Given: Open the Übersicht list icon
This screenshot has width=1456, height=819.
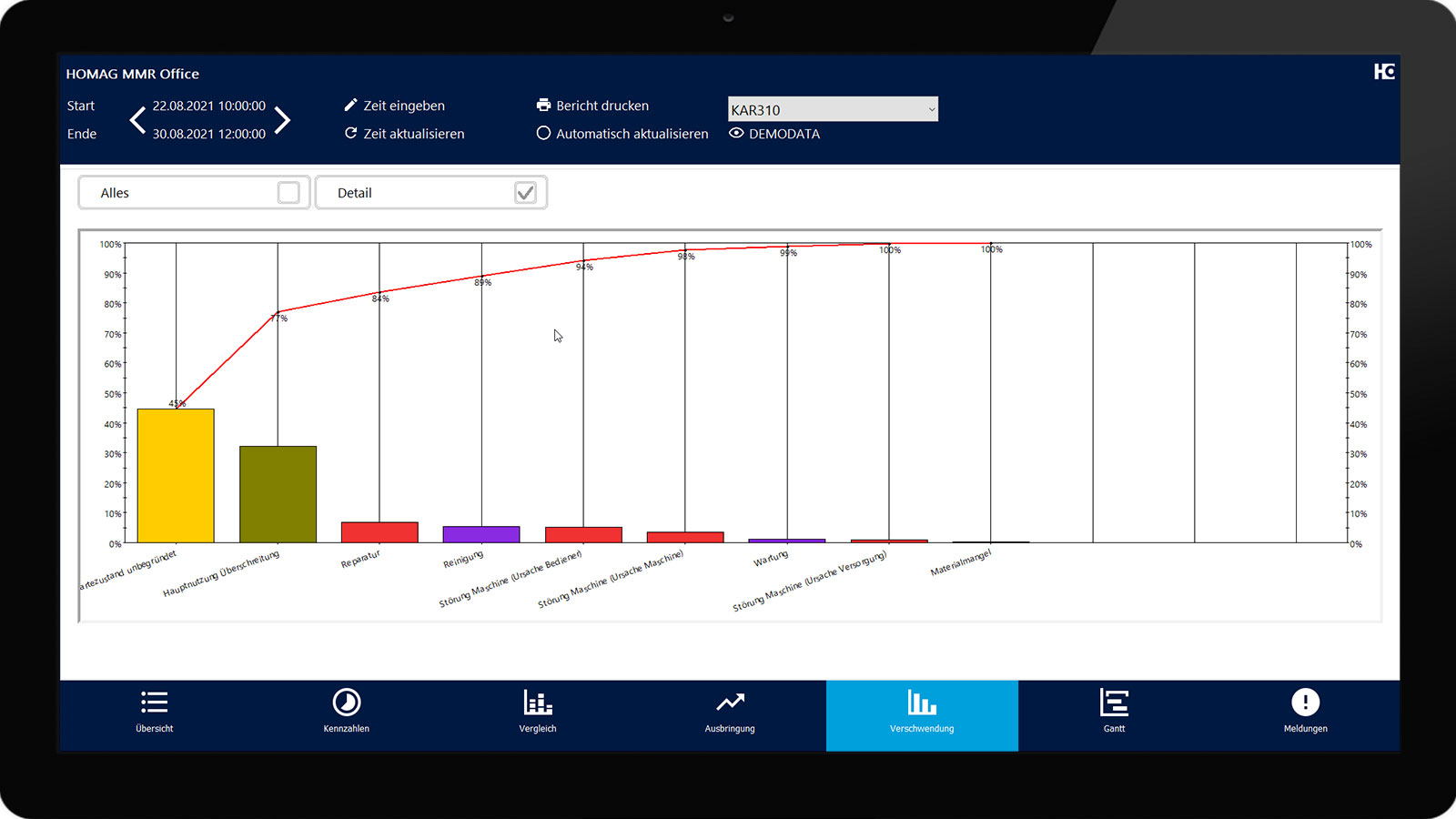Looking at the screenshot, I should pyautogui.click(x=154, y=703).
